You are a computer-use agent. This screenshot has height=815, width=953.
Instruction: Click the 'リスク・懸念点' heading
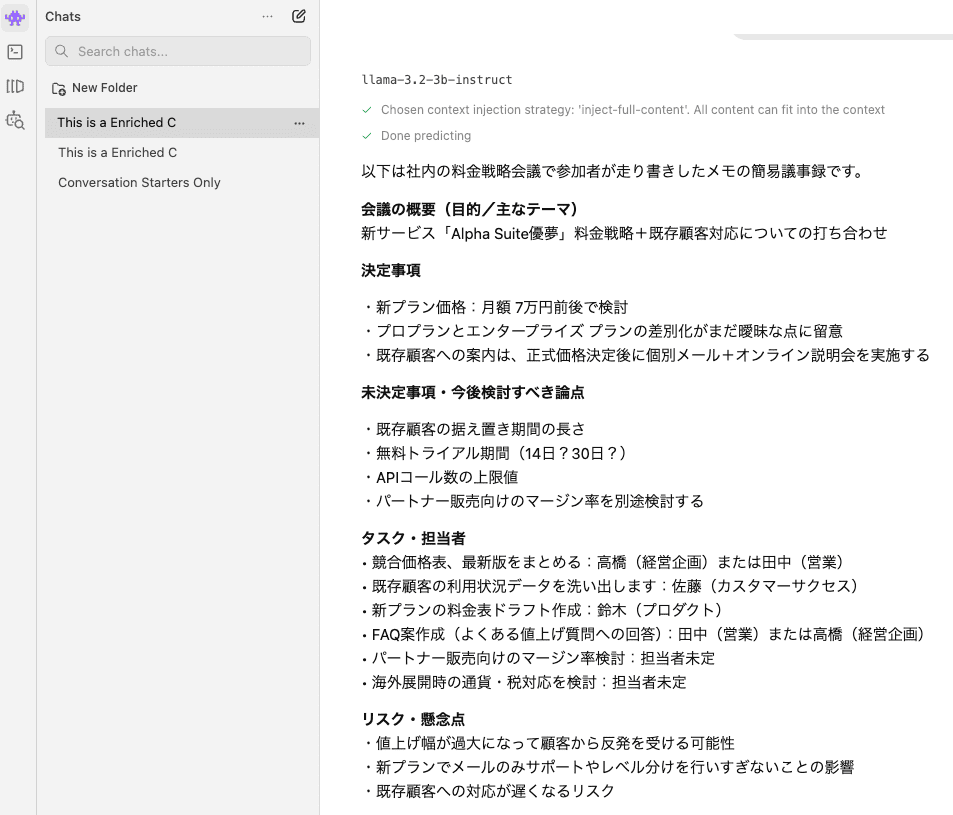click(413, 720)
